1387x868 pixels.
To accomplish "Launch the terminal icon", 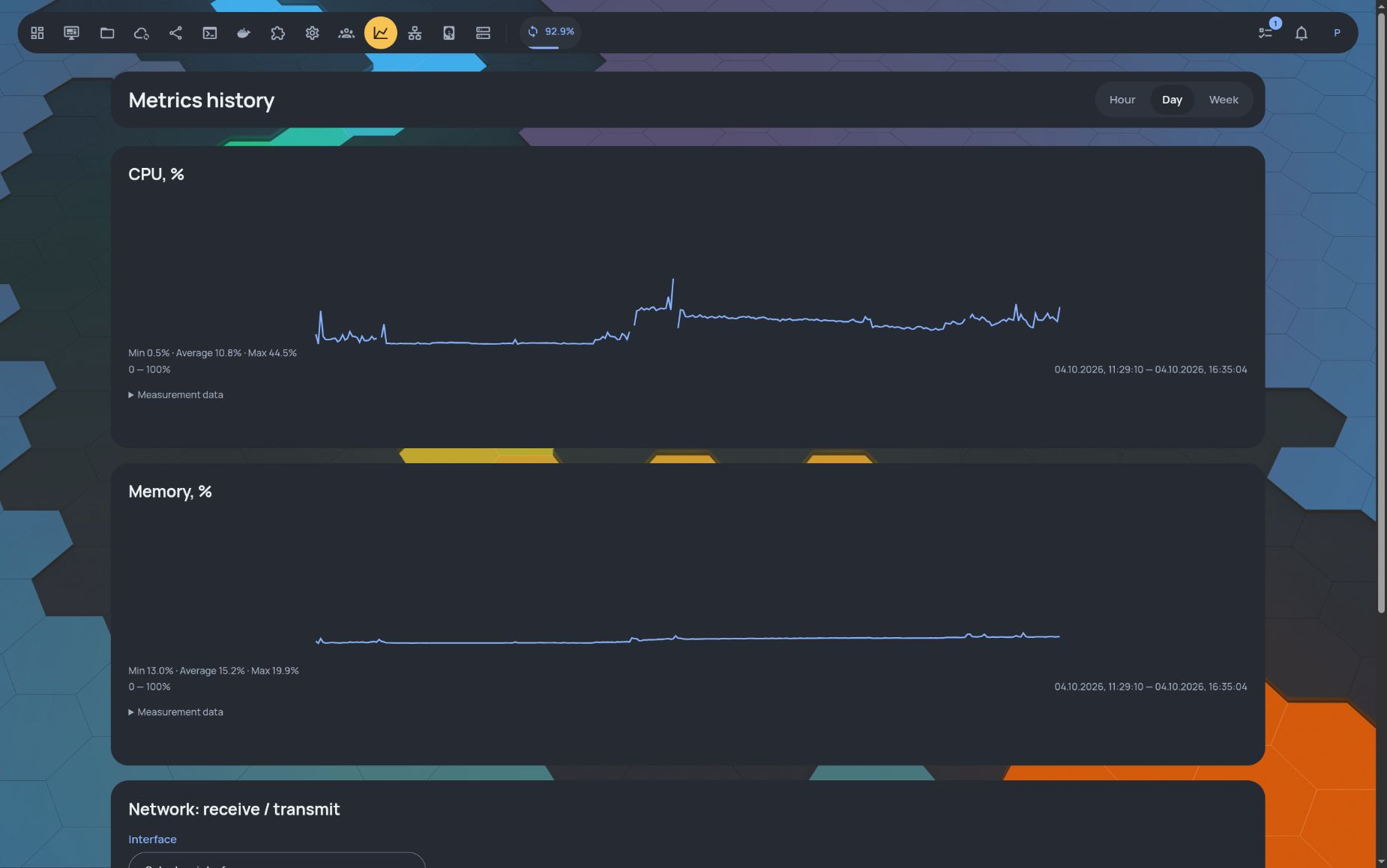I will tap(210, 33).
